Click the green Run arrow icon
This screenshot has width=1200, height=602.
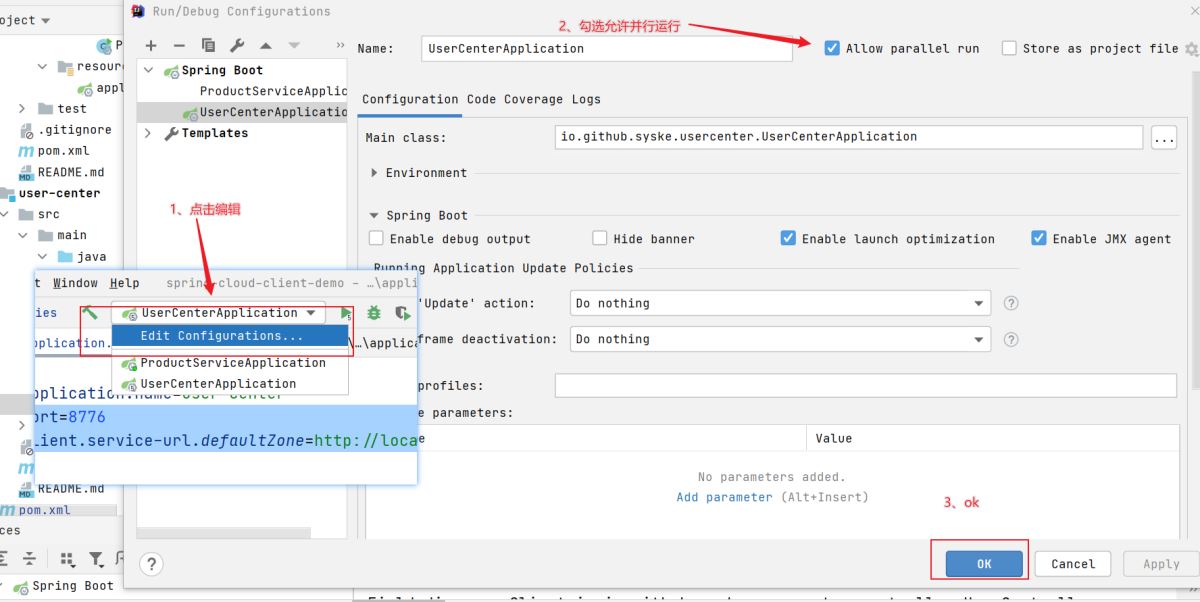coord(346,313)
